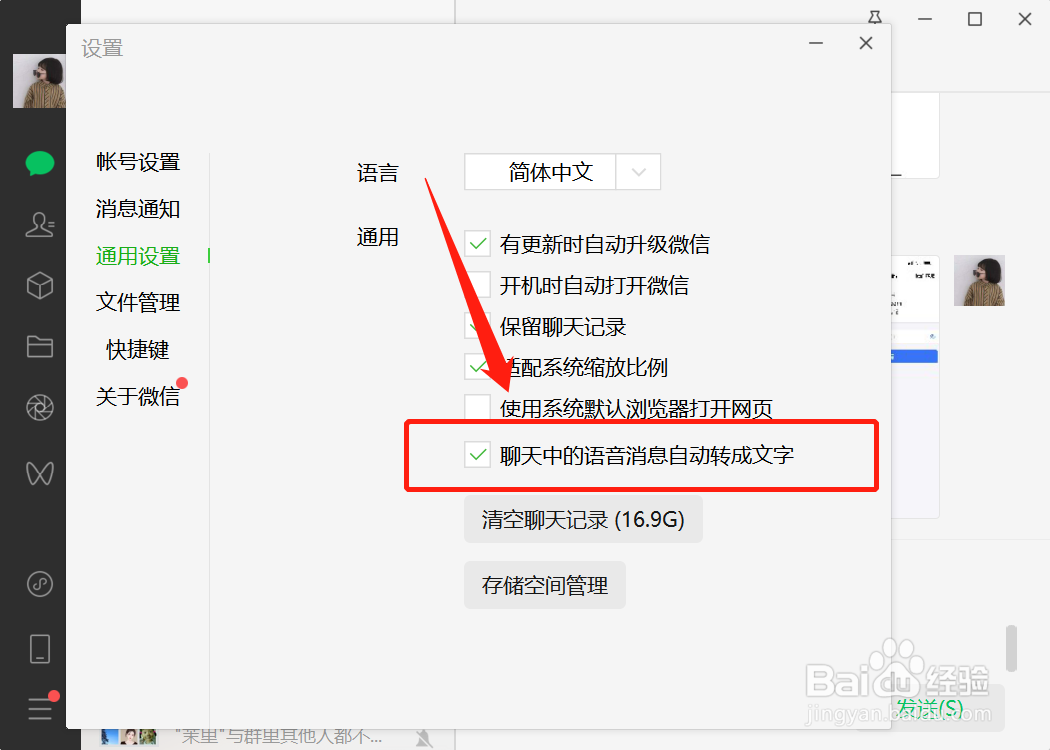
Task: Open the screenshot image message in the chat
Action: coord(915,386)
